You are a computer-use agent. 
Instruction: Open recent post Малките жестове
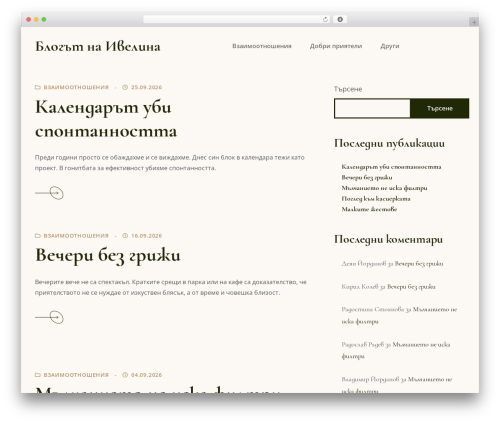pos(369,209)
